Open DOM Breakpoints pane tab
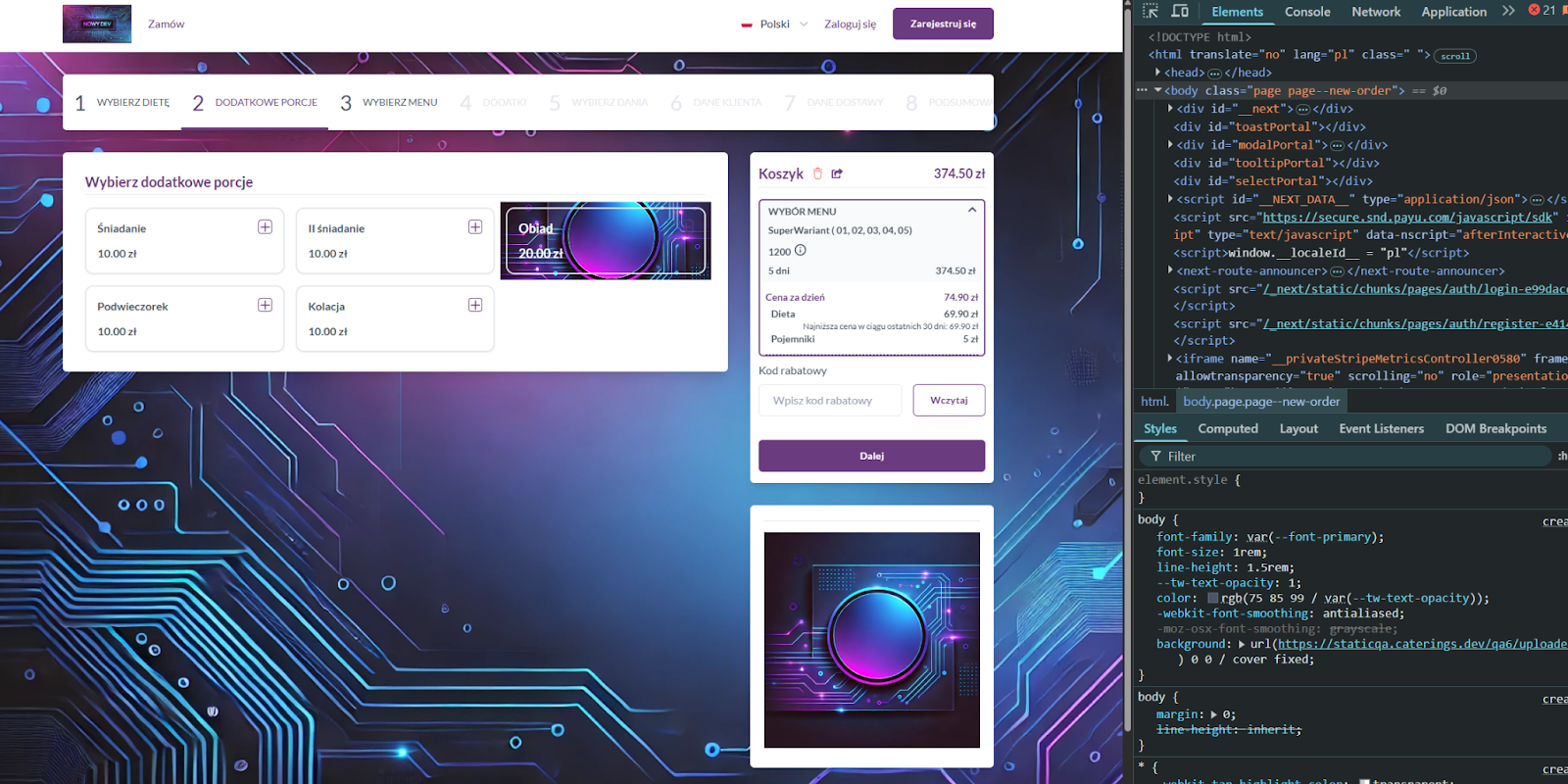This screenshot has width=1568, height=784. click(1495, 428)
